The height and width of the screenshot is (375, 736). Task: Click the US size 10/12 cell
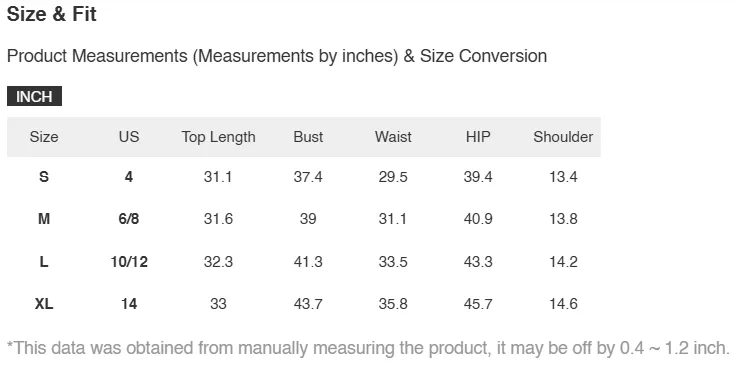click(x=129, y=261)
